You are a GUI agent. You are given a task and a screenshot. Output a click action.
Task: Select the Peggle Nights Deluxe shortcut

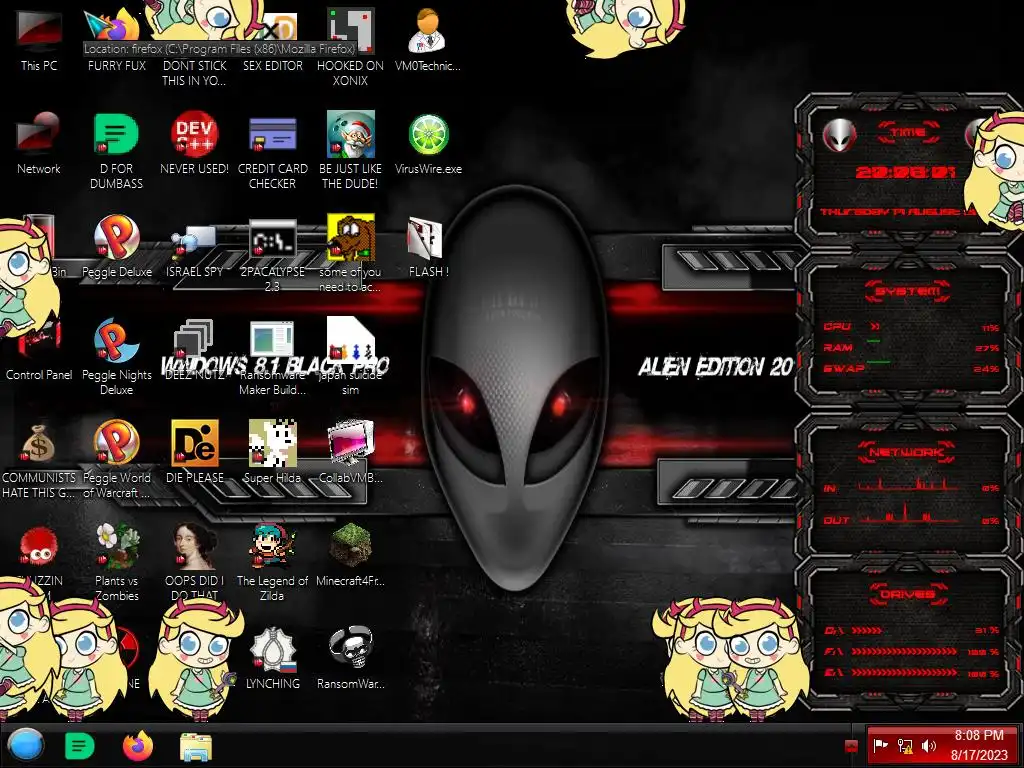116,357
